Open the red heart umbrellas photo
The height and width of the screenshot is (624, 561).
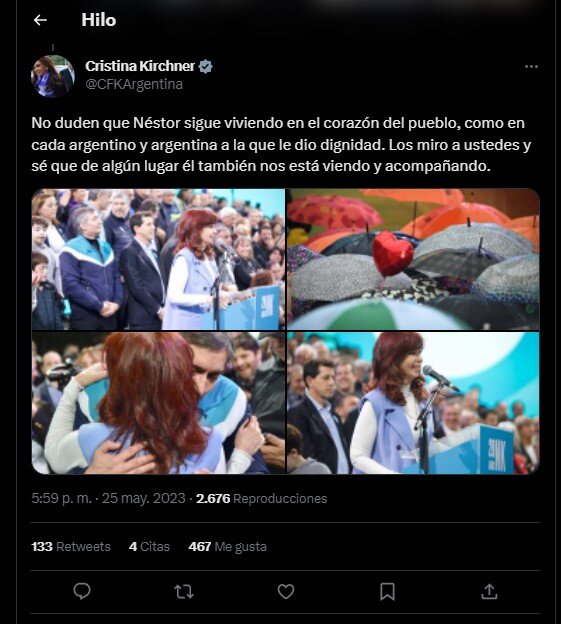[x=413, y=259]
